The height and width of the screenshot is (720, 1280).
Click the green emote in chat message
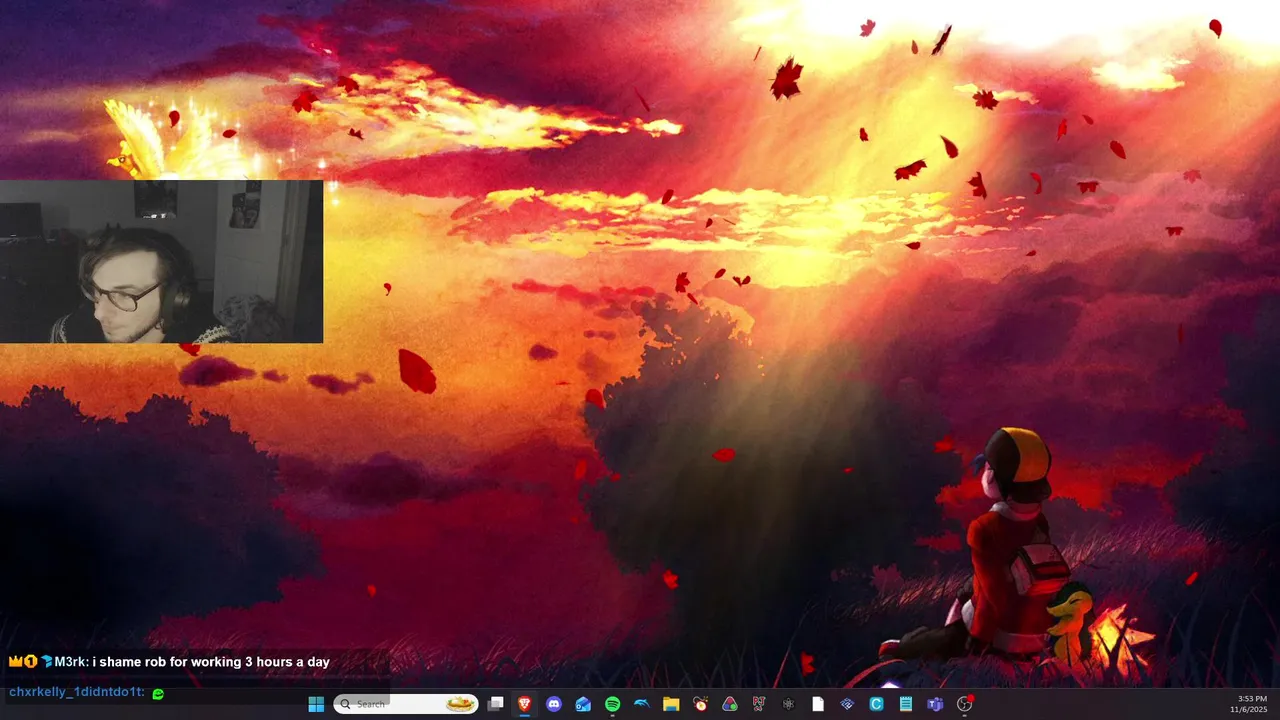click(x=157, y=693)
